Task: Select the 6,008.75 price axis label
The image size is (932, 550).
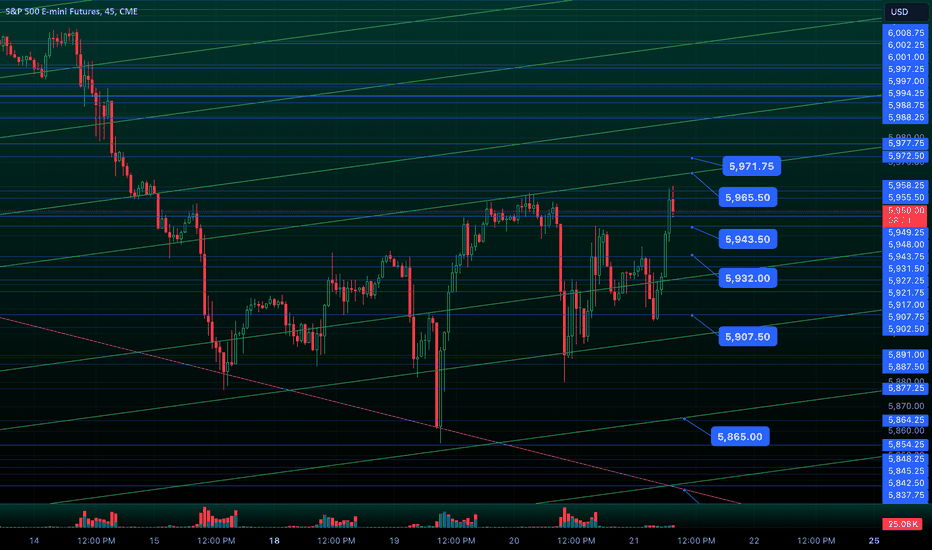Action: tap(906, 33)
